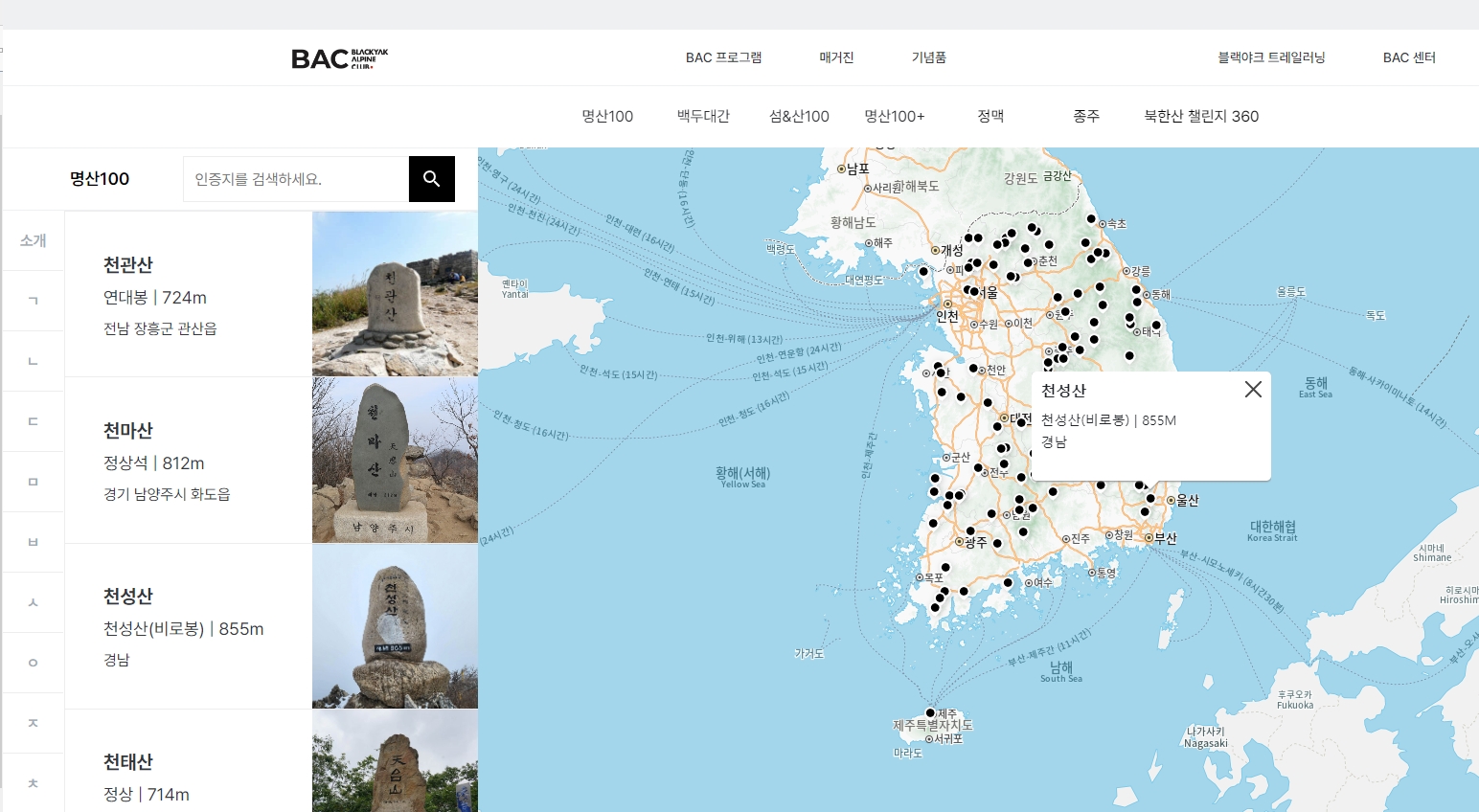Click the search magnifier button
Image resolution: width=1479 pixels, height=812 pixels.
point(432,179)
